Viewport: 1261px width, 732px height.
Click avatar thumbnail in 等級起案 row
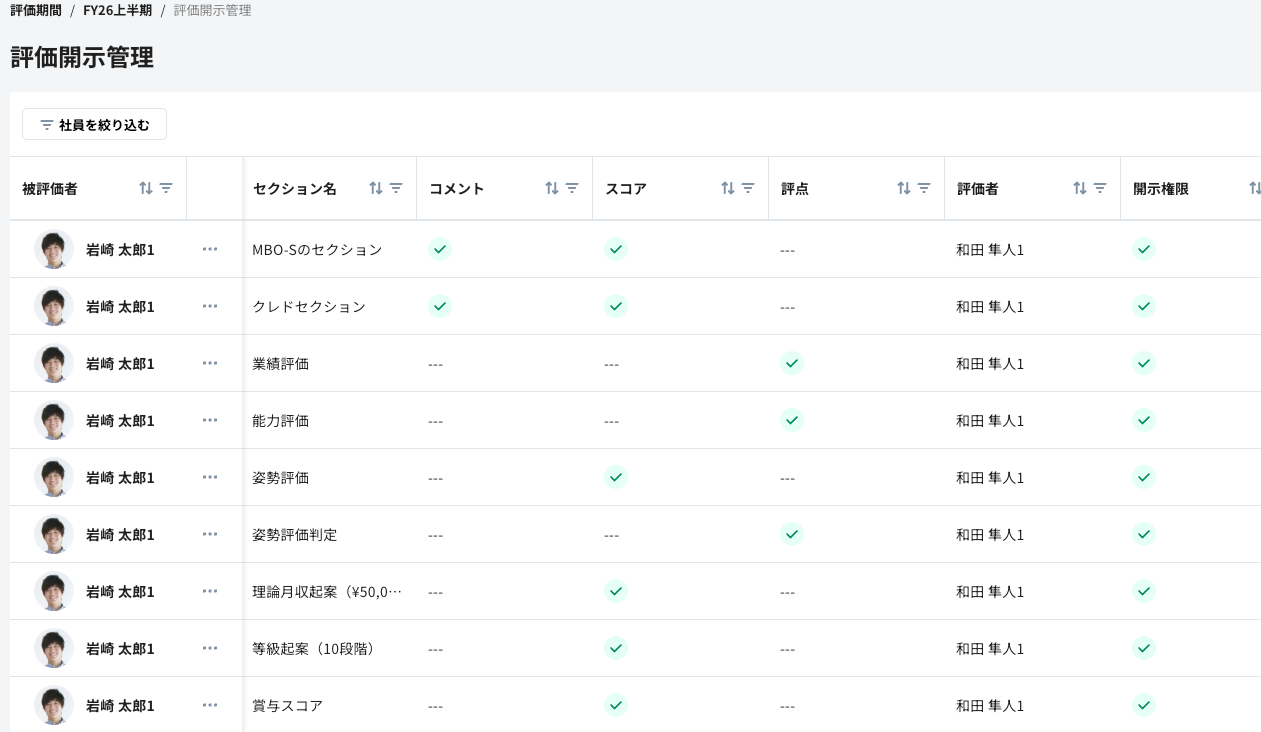coord(54,648)
